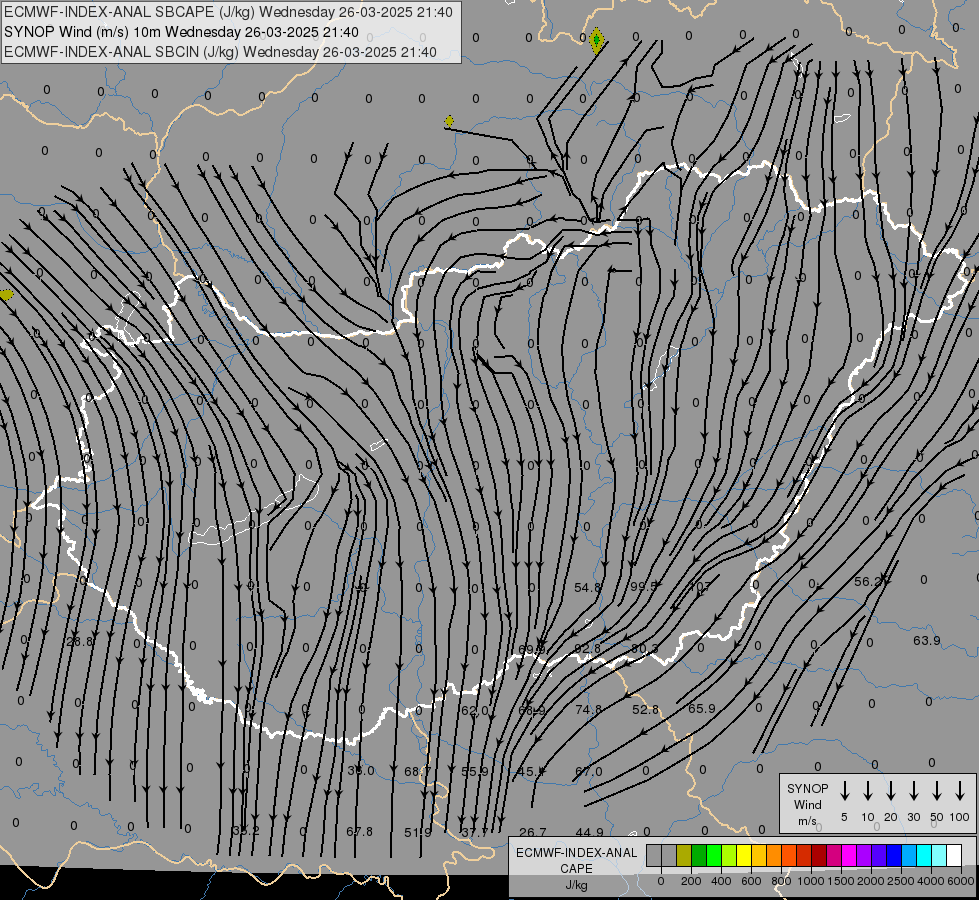This screenshot has width=979, height=900.
Task: Click the 51.9 CAPE value on map
Action: coord(418,833)
